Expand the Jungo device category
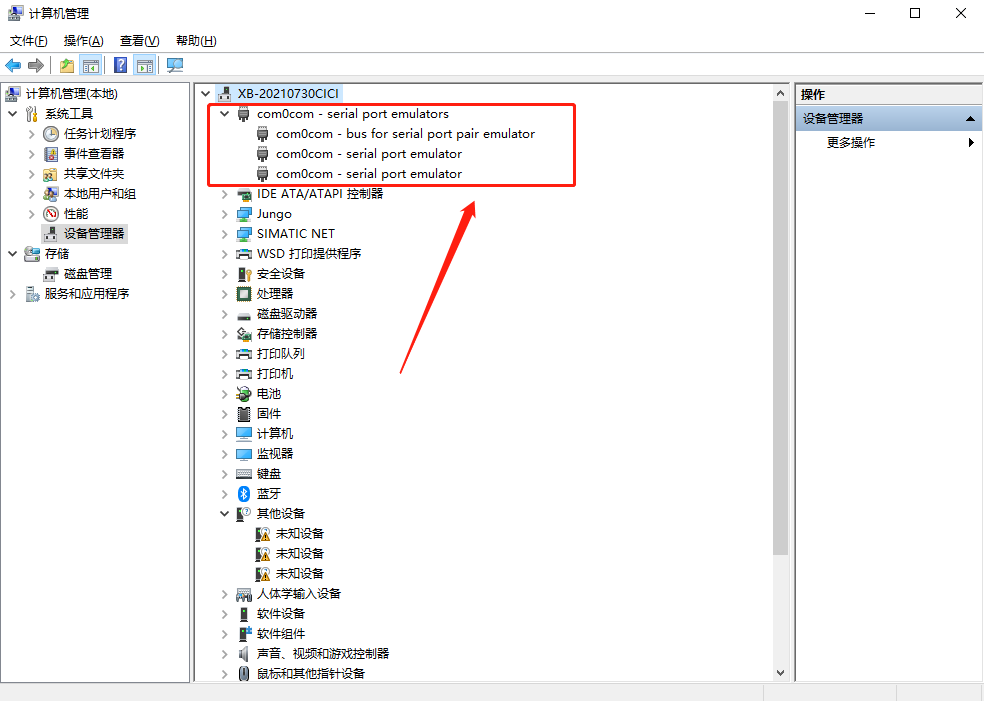Viewport: 984px width, 701px height. coord(224,214)
